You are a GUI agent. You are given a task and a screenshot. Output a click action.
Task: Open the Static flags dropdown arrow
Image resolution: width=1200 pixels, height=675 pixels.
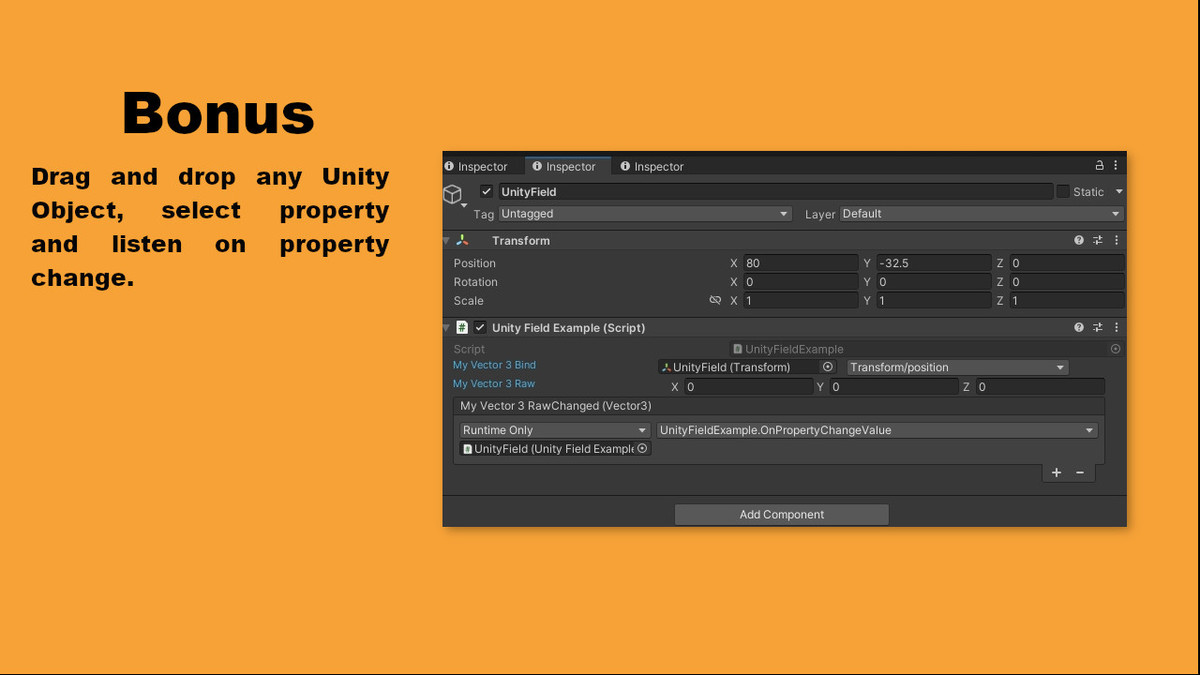[1119, 191]
